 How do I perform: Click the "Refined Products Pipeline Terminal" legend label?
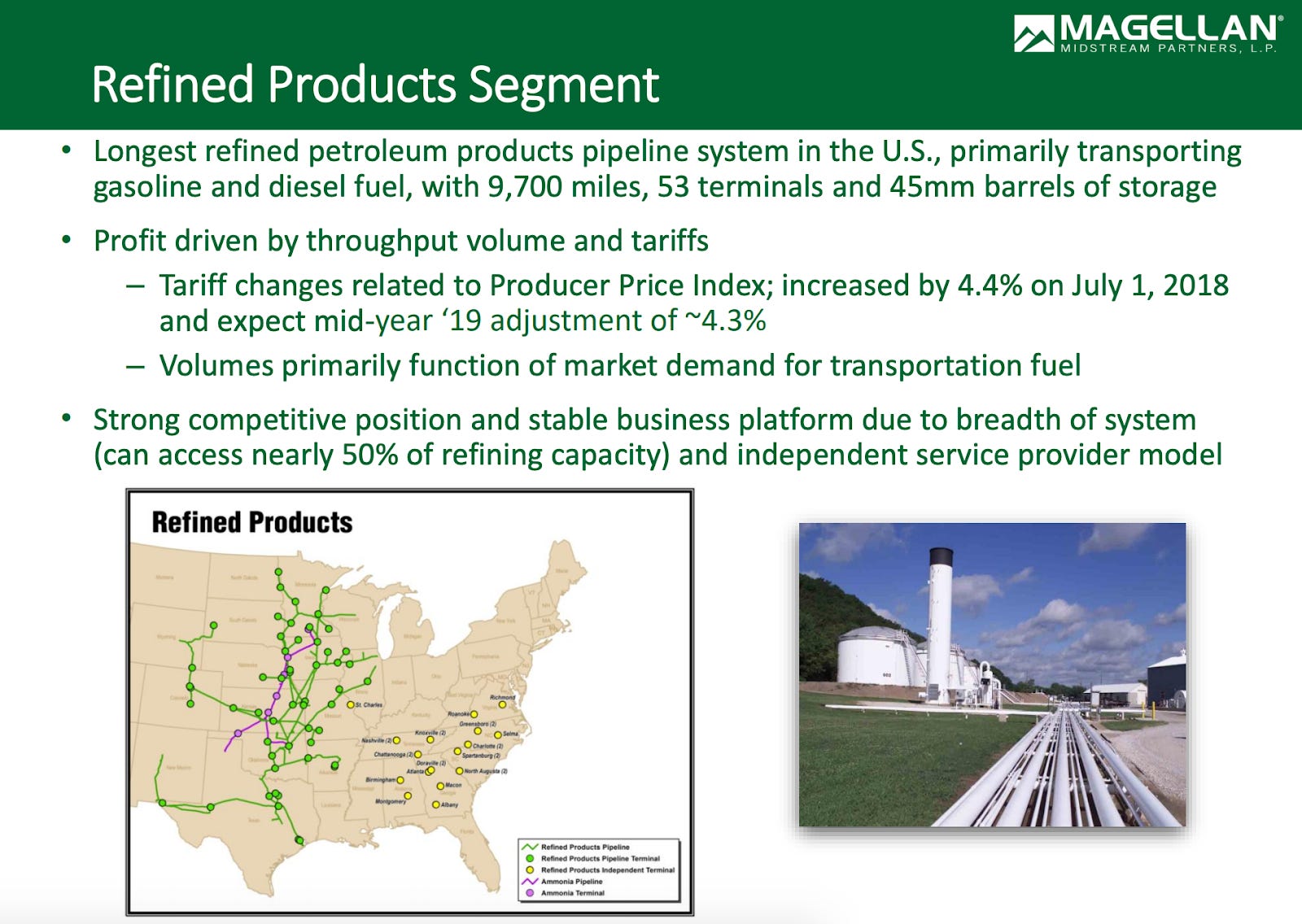(x=601, y=858)
